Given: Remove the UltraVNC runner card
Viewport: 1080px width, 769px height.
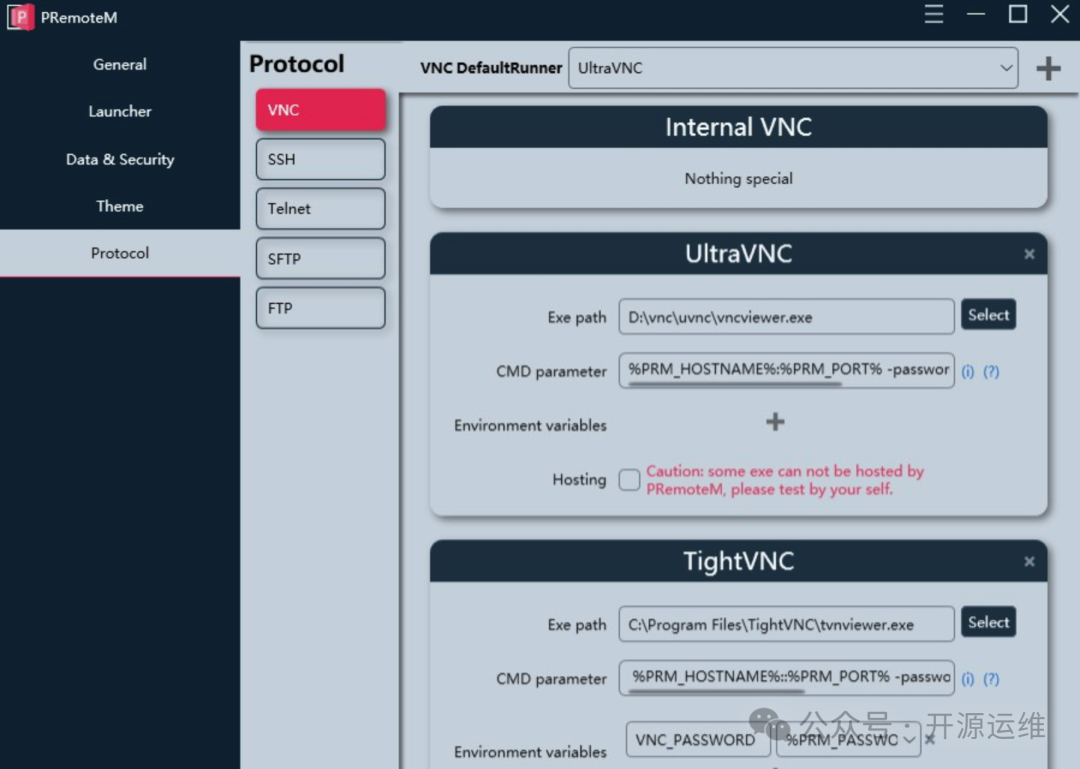Looking at the screenshot, I should tap(1029, 254).
